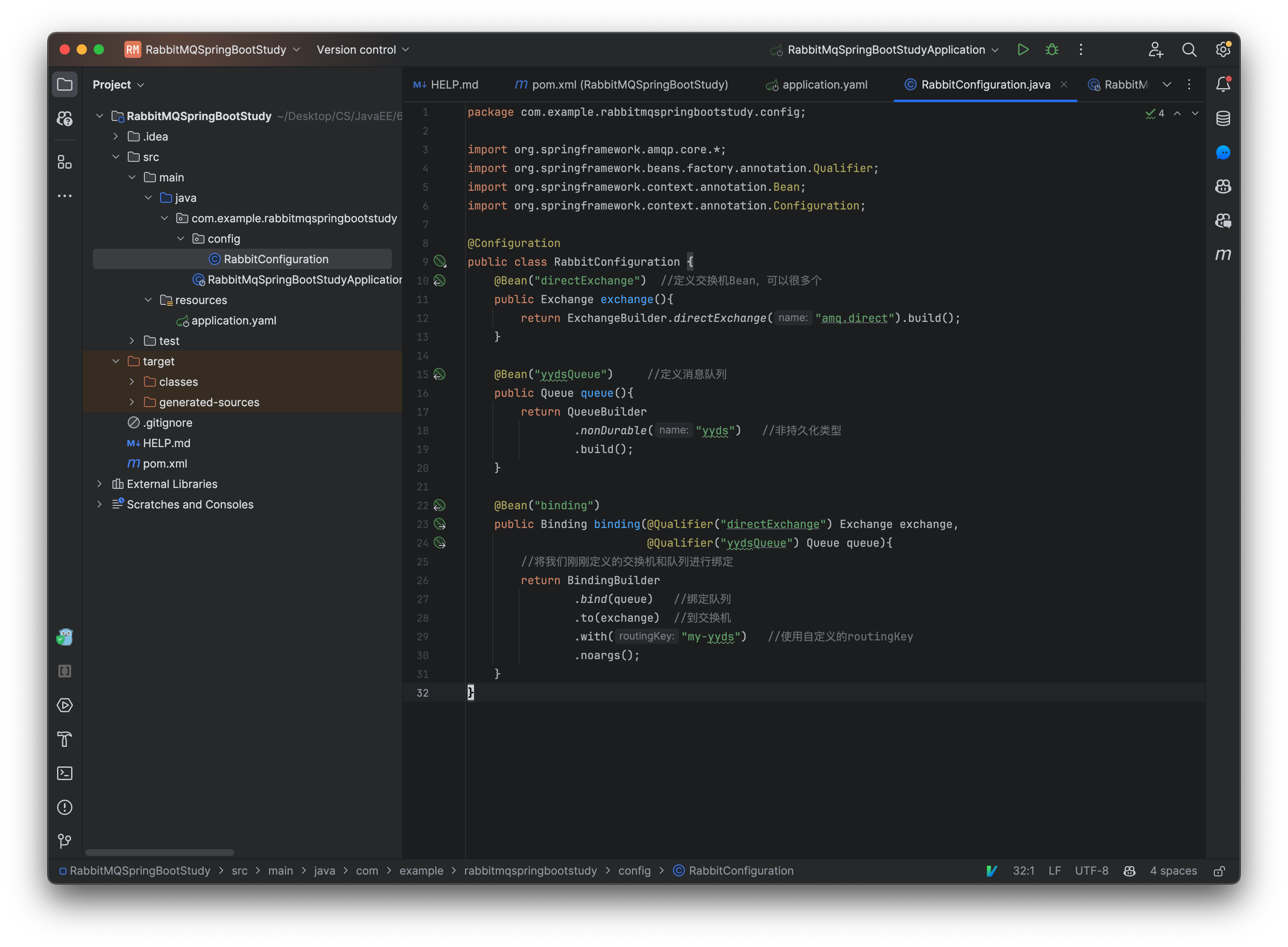This screenshot has height=947, width=1288.
Task: Open the Terminal tool window
Action: [x=65, y=773]
